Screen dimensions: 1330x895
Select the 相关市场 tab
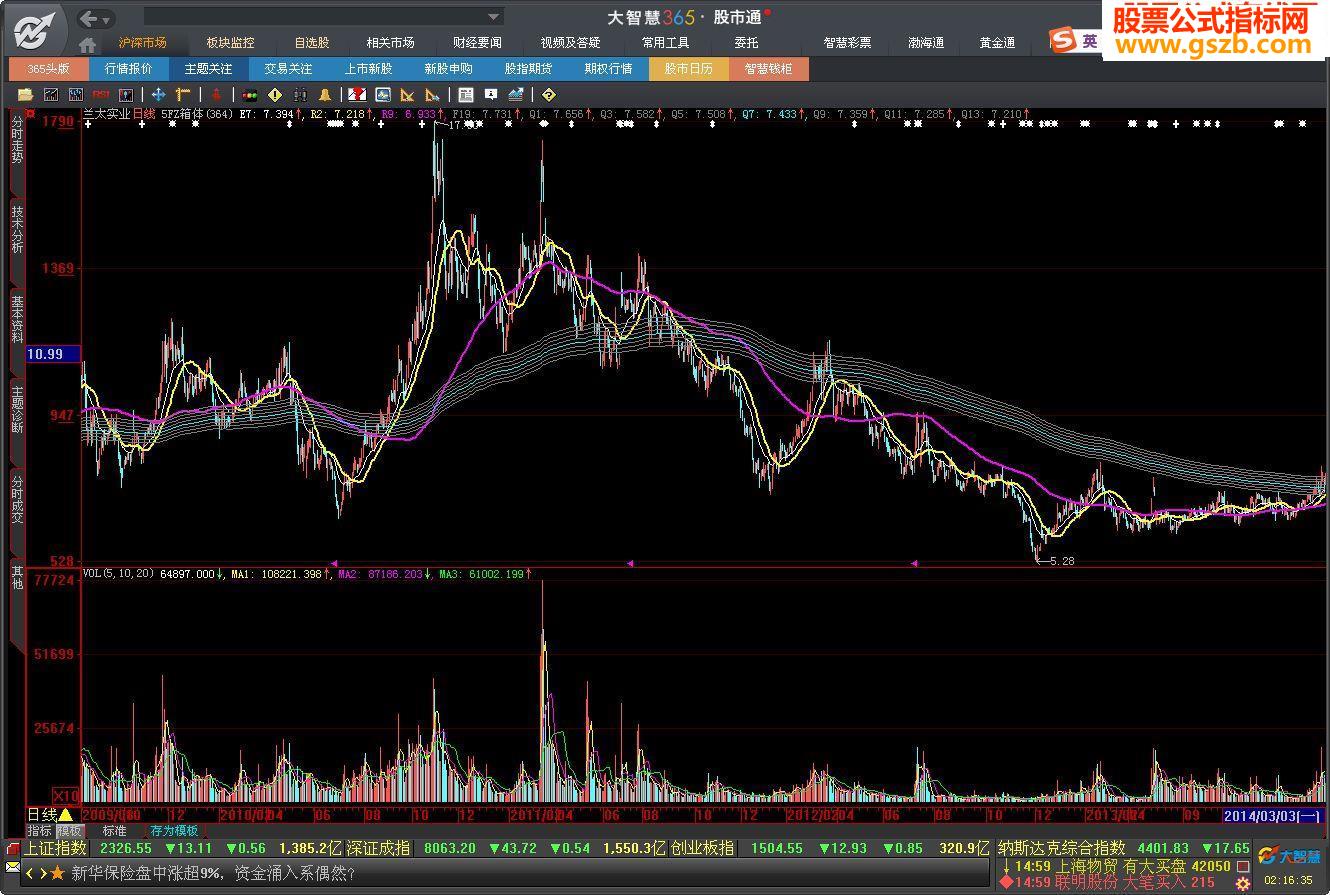390,43
